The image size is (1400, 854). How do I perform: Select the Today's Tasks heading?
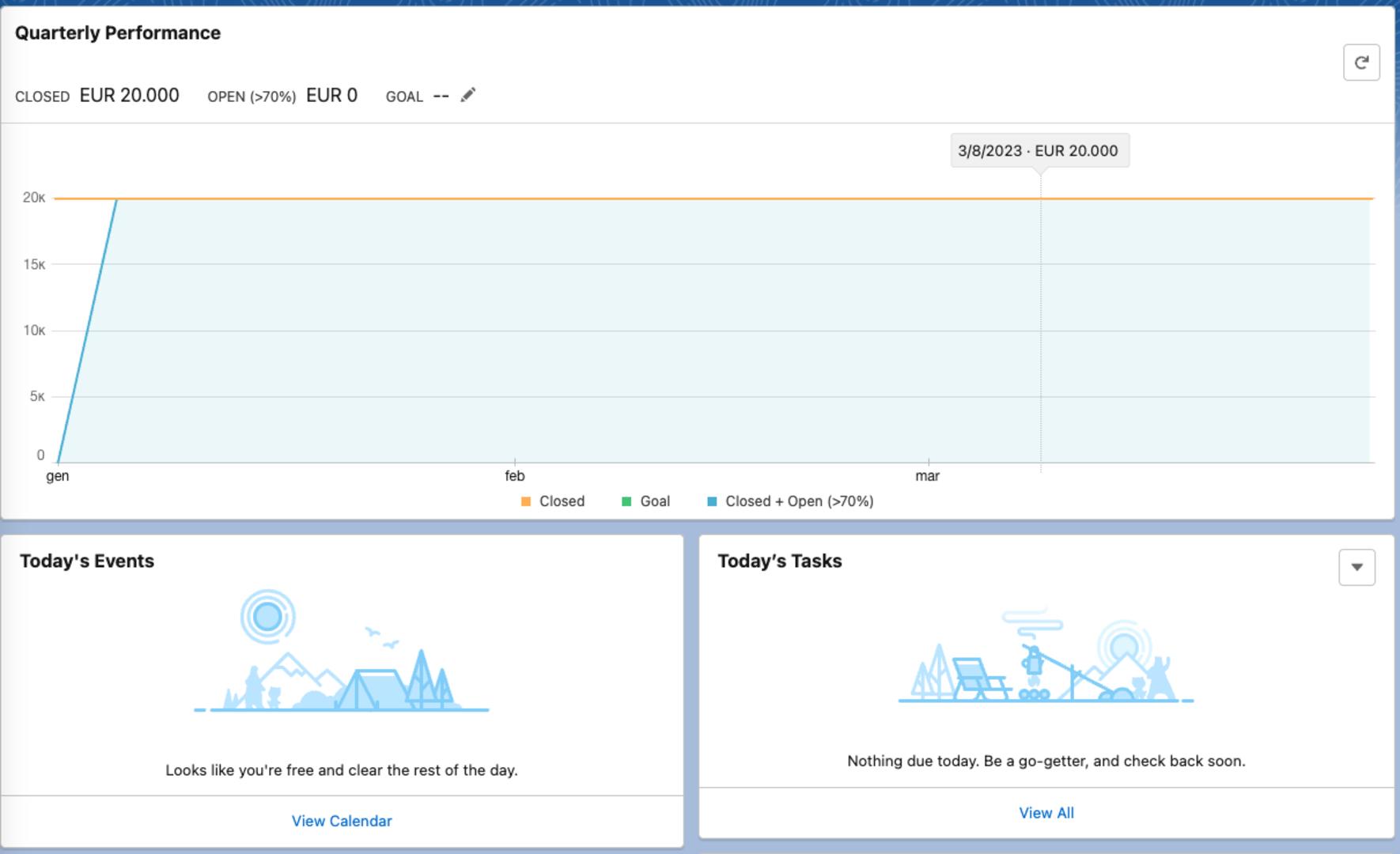(780, 561)
